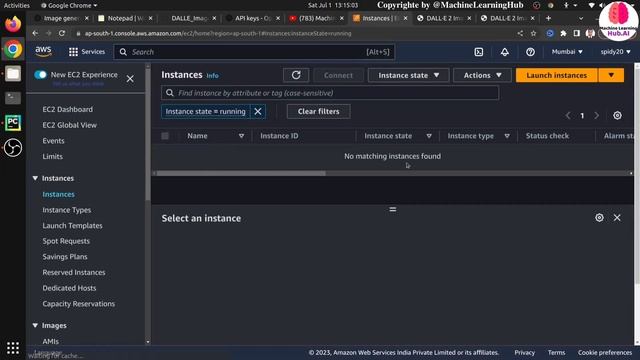640x360 pixels.
Task: Switch to the API keys tab
Action: [x=253, y=18]
